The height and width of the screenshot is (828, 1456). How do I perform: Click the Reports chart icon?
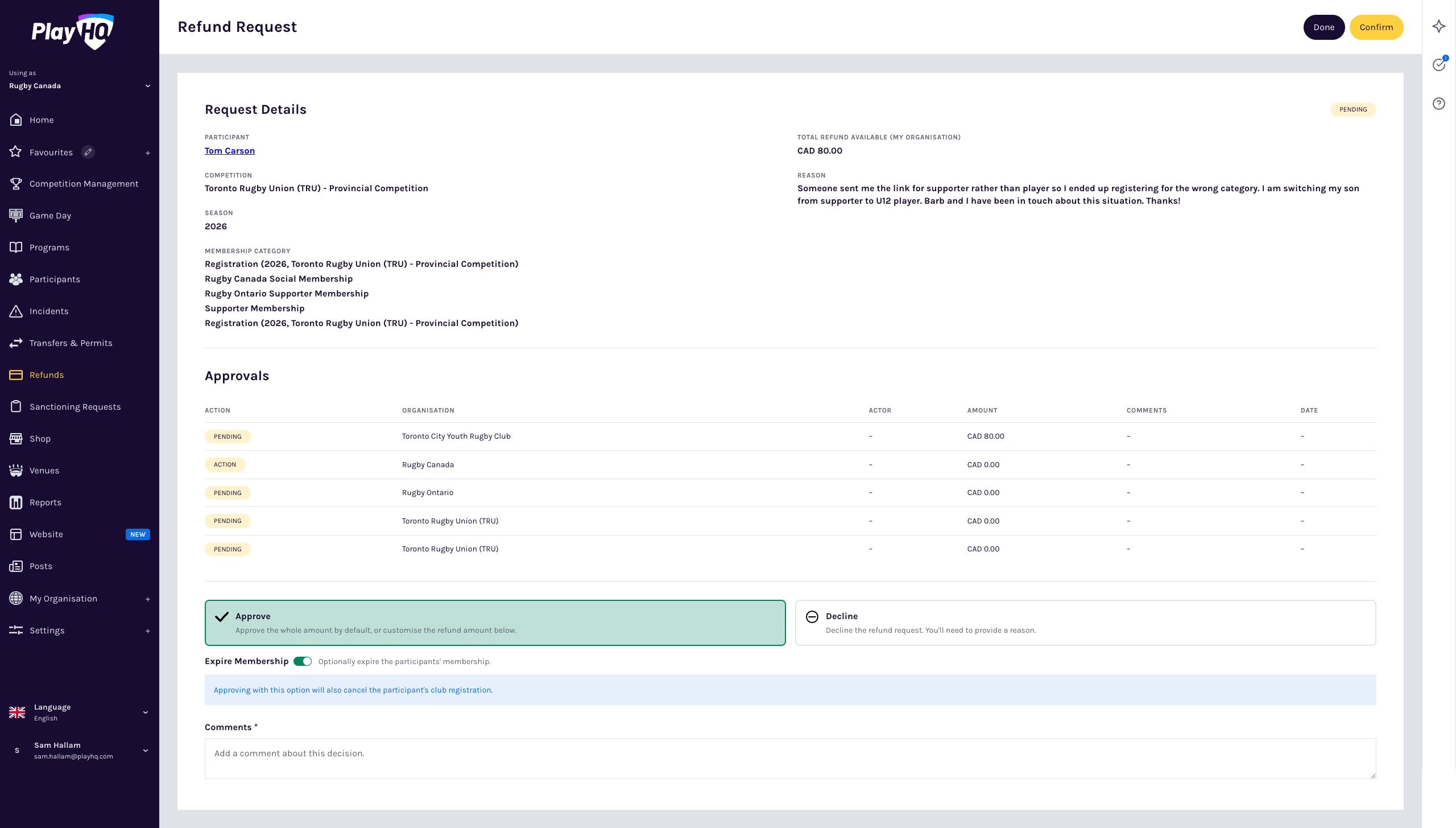16,502
